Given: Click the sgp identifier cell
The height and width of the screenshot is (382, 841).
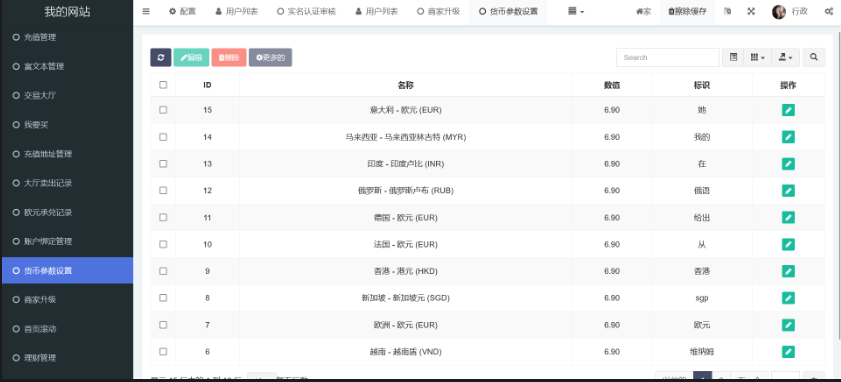Looking at the screenshot, I should [x=702, y=298].
